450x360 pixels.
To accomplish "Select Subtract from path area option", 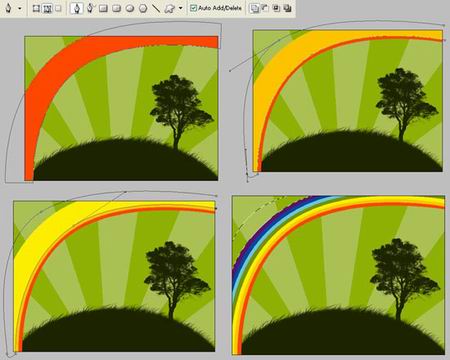I will point(265,8).
